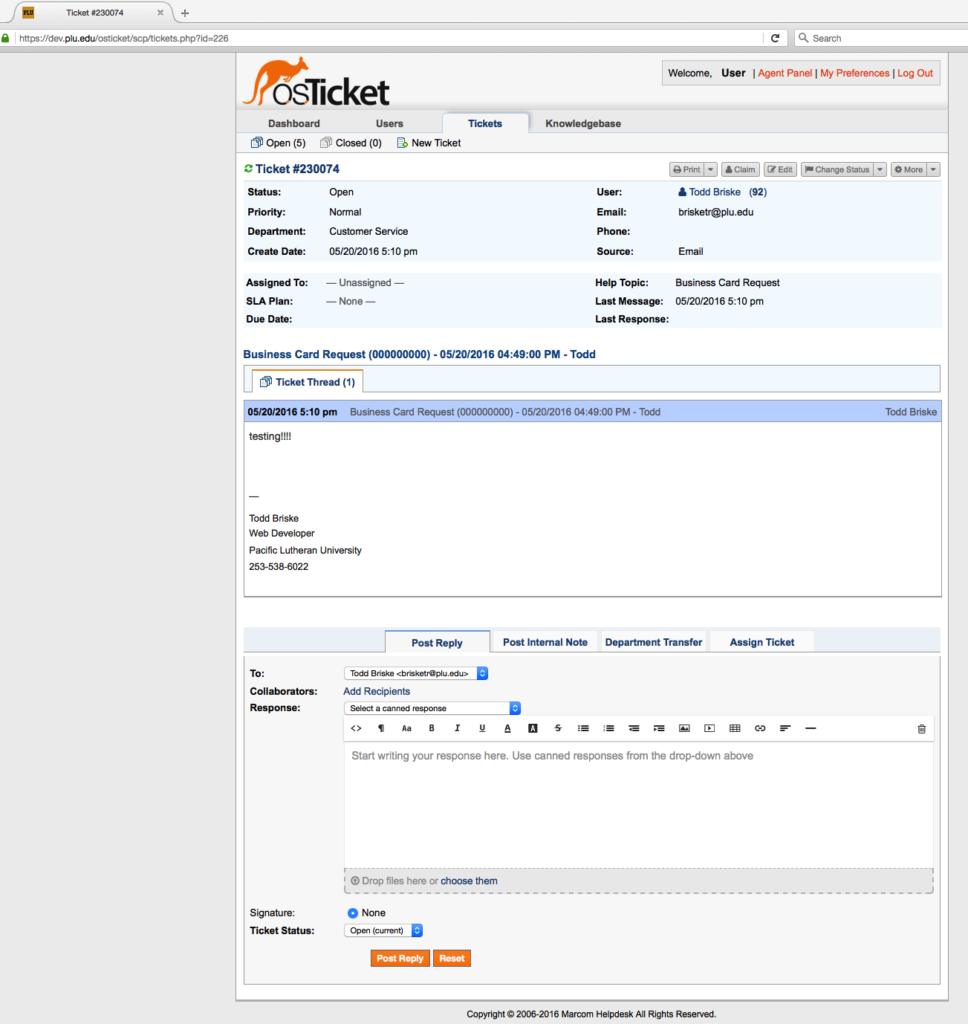Viewport: 968px width, 1024px height.
Task: Click the orange Post Reply button
Action: coord(400,958)
